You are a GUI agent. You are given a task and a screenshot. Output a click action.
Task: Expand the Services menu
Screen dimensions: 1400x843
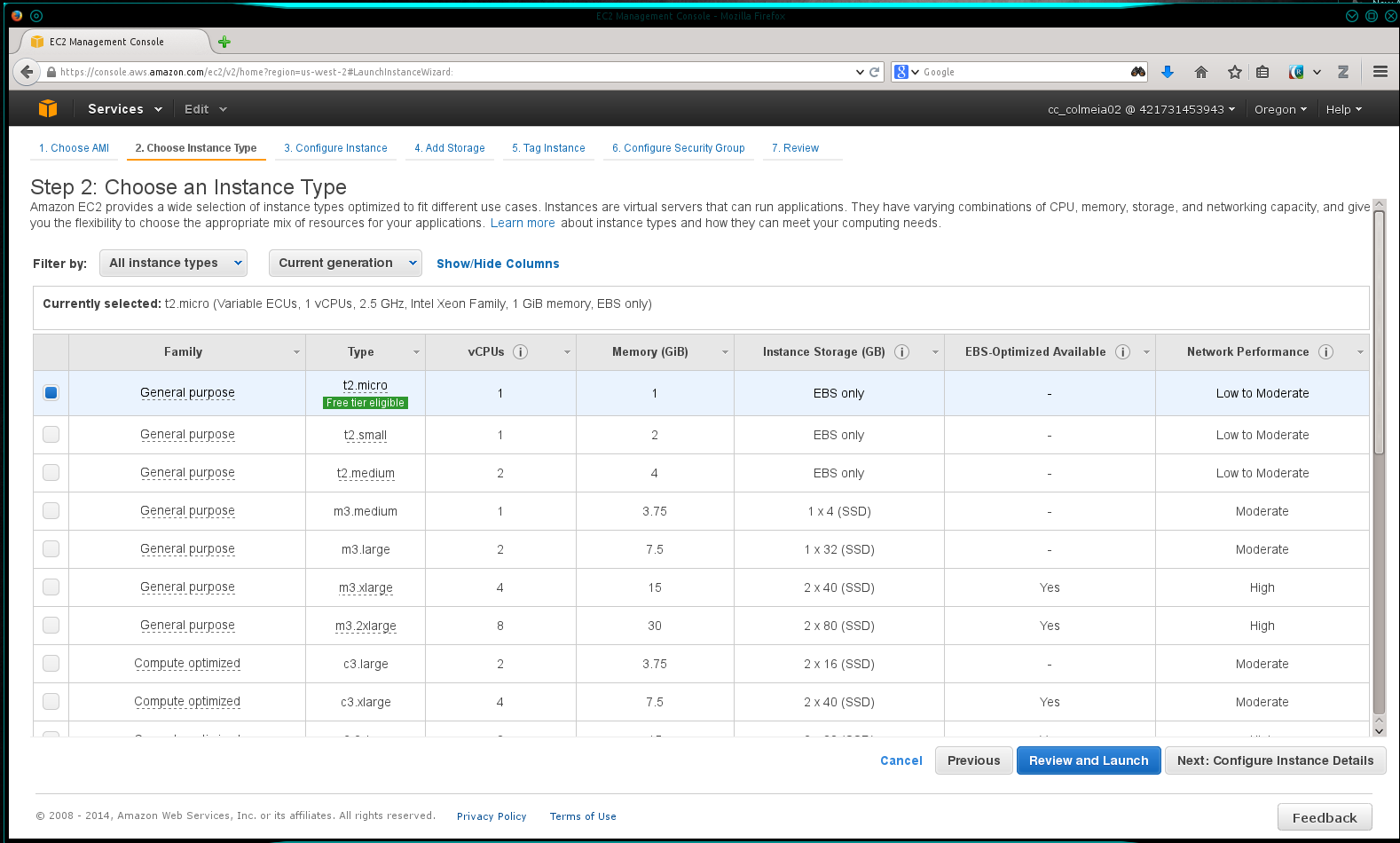[x=125, y=109]
